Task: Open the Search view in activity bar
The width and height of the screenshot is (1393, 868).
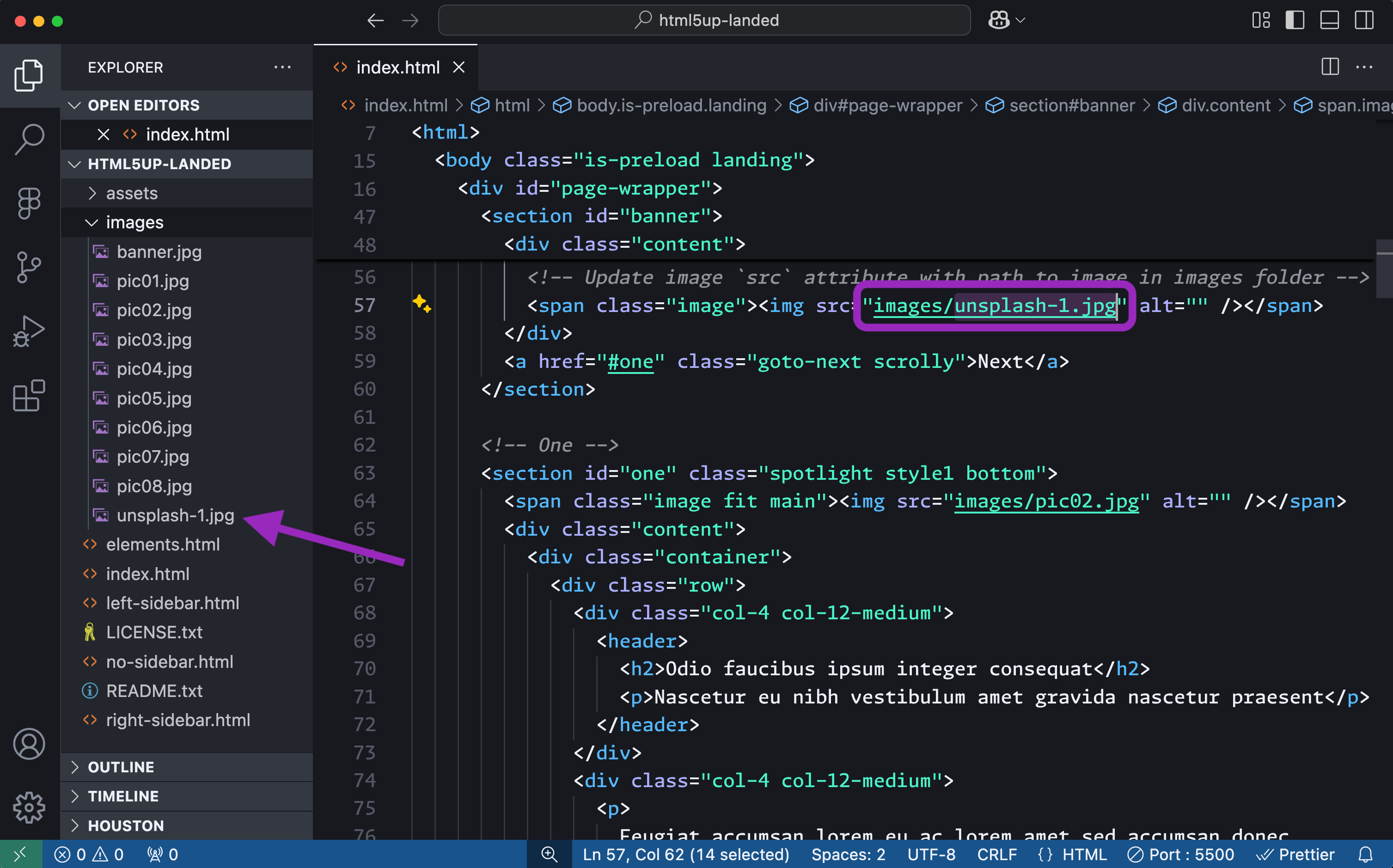Action: (x=29, y=139)
